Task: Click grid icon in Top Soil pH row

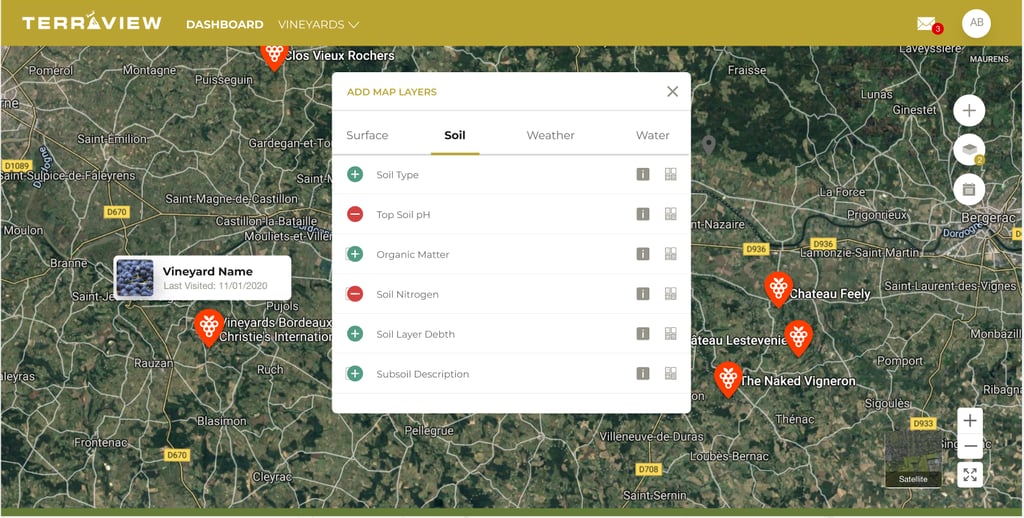Action: coord(670,214)
